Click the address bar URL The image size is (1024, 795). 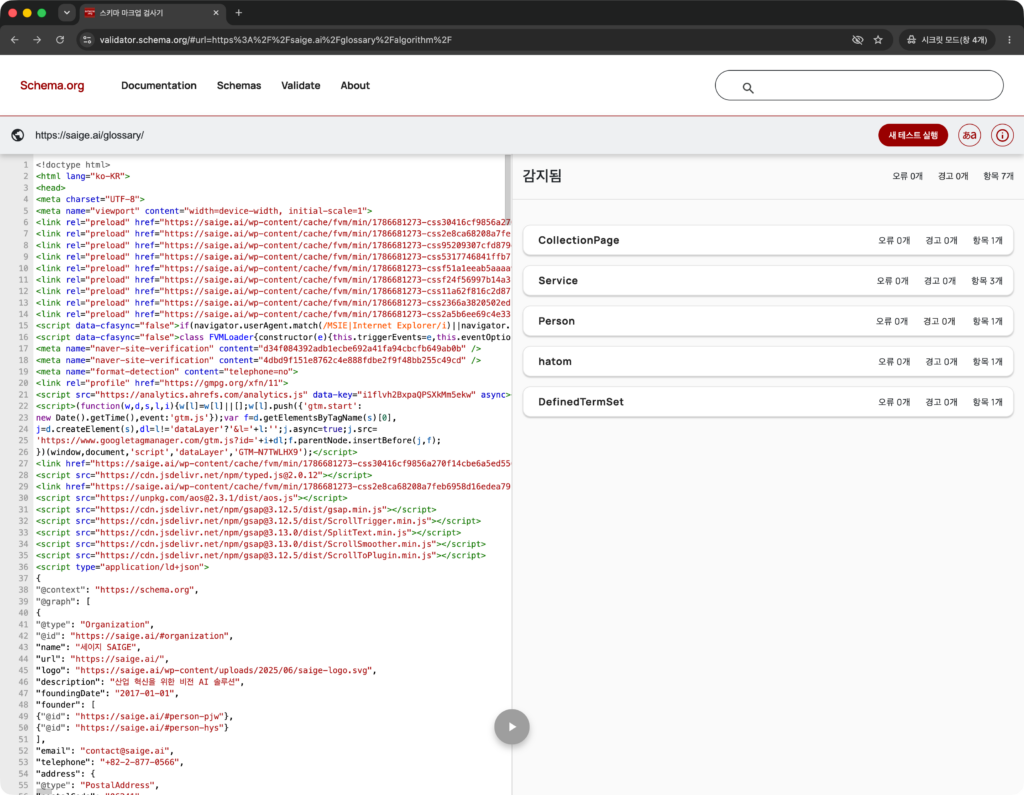click(x=276, y=40)
